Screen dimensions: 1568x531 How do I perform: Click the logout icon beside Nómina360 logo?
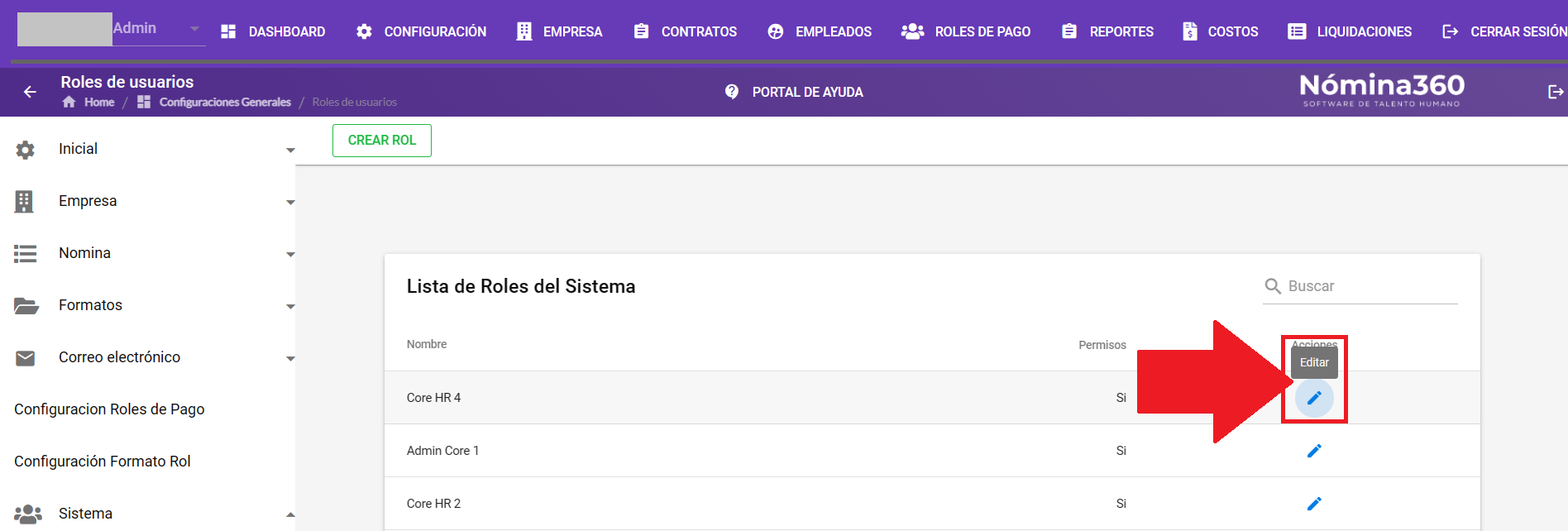[x=1556, y=92]
